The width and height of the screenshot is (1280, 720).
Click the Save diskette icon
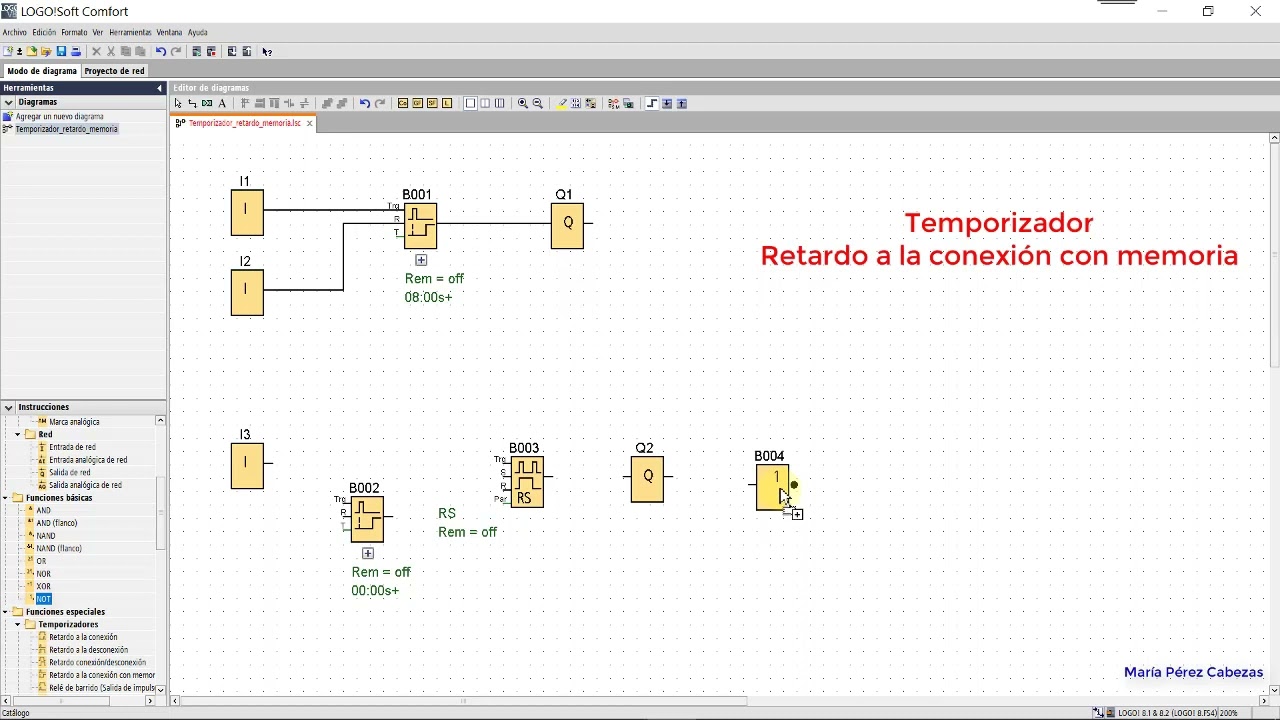point(61,51)
